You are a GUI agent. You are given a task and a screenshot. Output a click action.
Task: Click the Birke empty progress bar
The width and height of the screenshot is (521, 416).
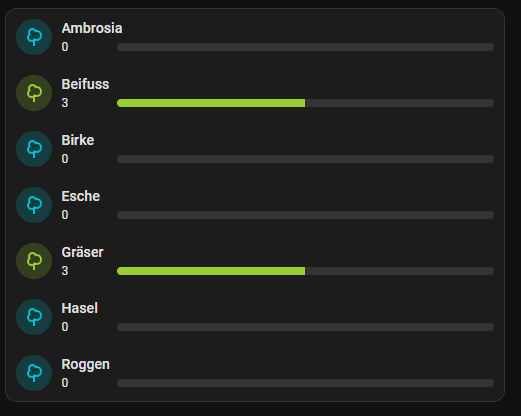305,159
